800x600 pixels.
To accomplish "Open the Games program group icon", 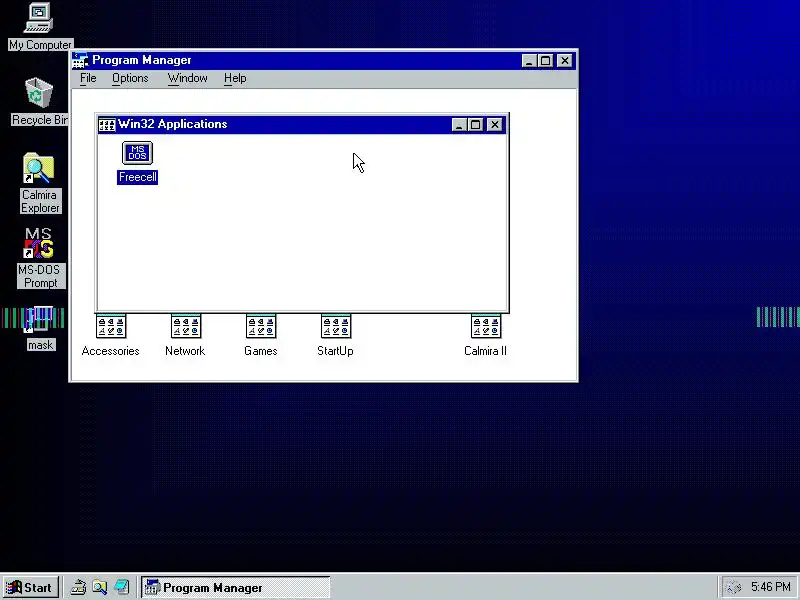I will point(261,326).
